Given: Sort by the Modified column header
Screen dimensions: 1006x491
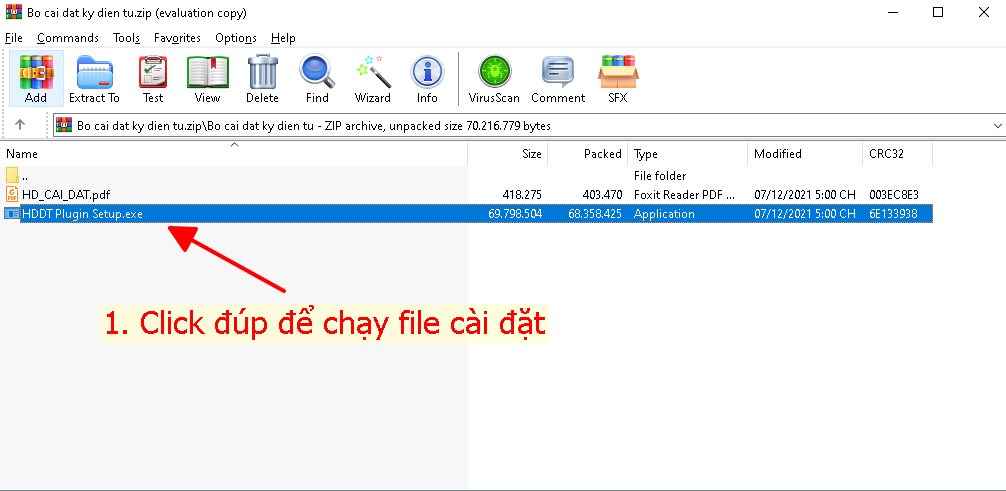Looking at the screenshot, I should [805, 154].
